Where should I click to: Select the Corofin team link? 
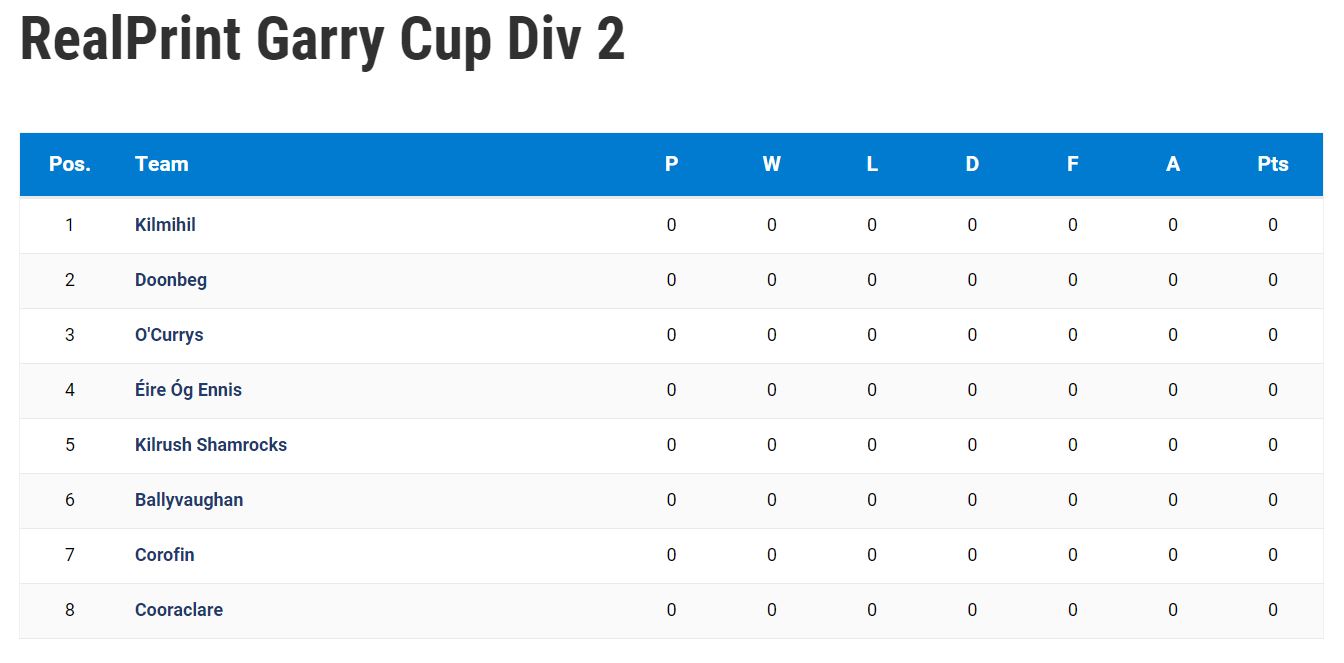coord(165,555)
